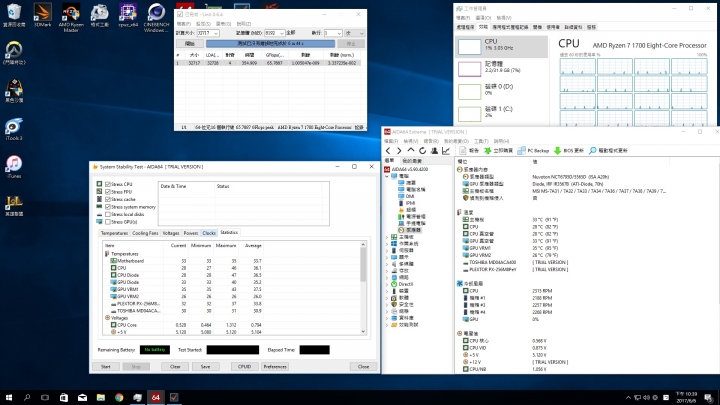Image resolution: width=720 pixels, height=405 pixels.
Task: Click Close button of stability test
Action: tap(363, 366)
